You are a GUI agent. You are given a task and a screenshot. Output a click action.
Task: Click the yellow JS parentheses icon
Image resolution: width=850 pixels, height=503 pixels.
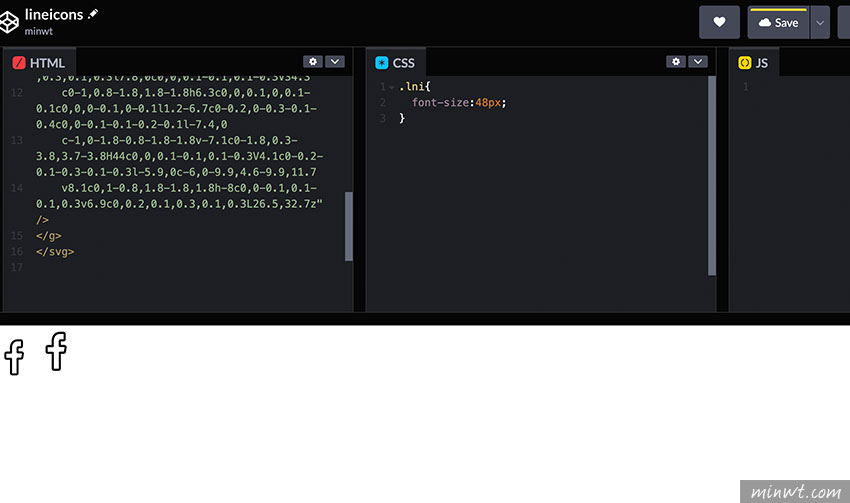(745, 63)
